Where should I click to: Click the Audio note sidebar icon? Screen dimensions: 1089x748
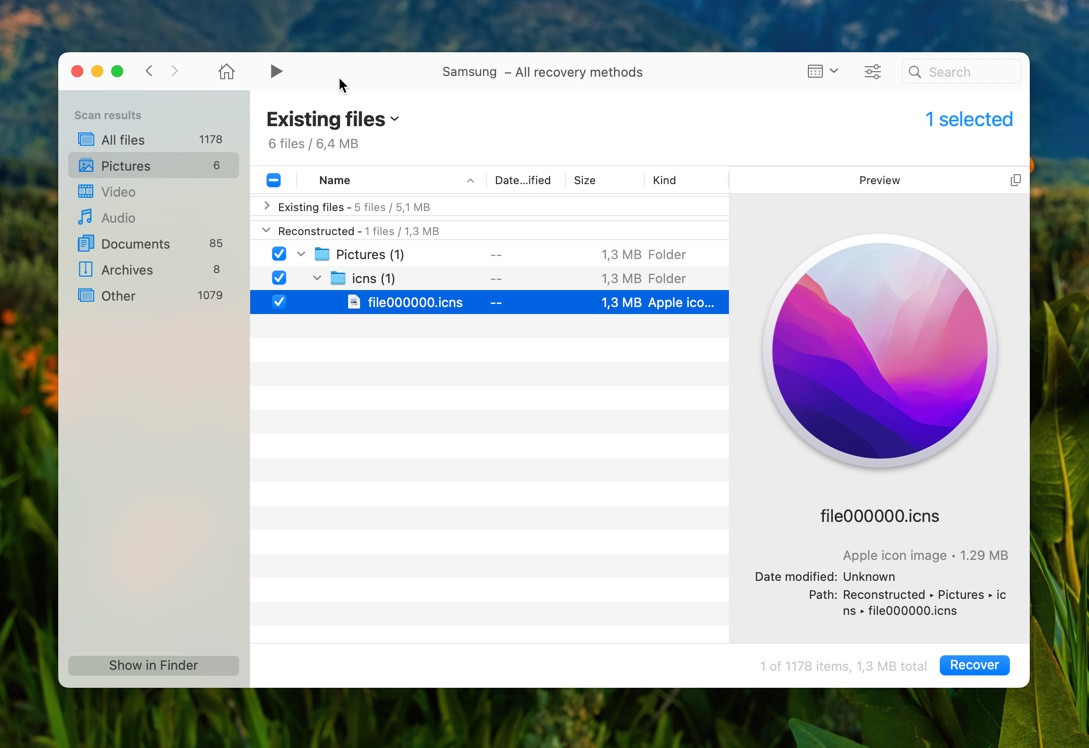(x=85, y=217)
